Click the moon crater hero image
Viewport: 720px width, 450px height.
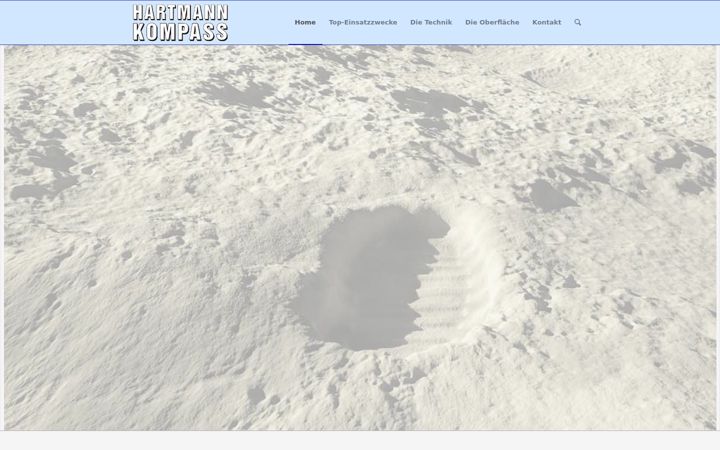coord(360,238)
